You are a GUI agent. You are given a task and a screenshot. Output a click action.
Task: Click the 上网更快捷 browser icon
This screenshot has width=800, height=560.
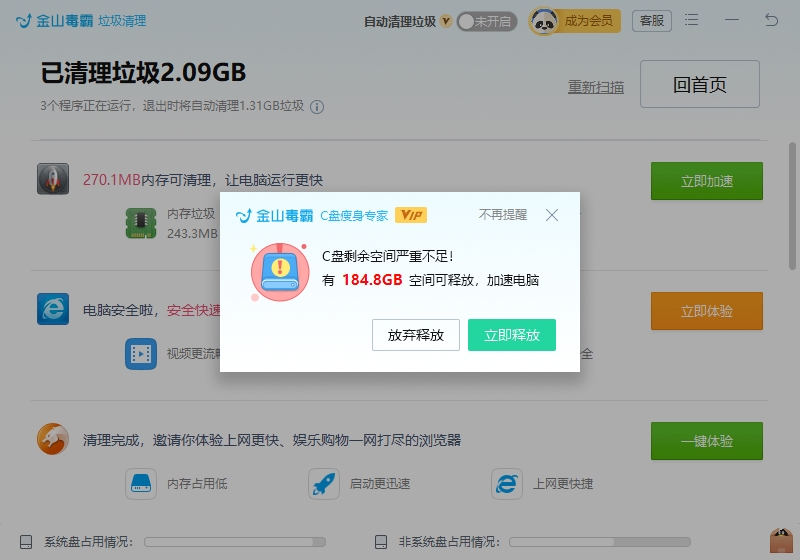click(x=507, y=483)
